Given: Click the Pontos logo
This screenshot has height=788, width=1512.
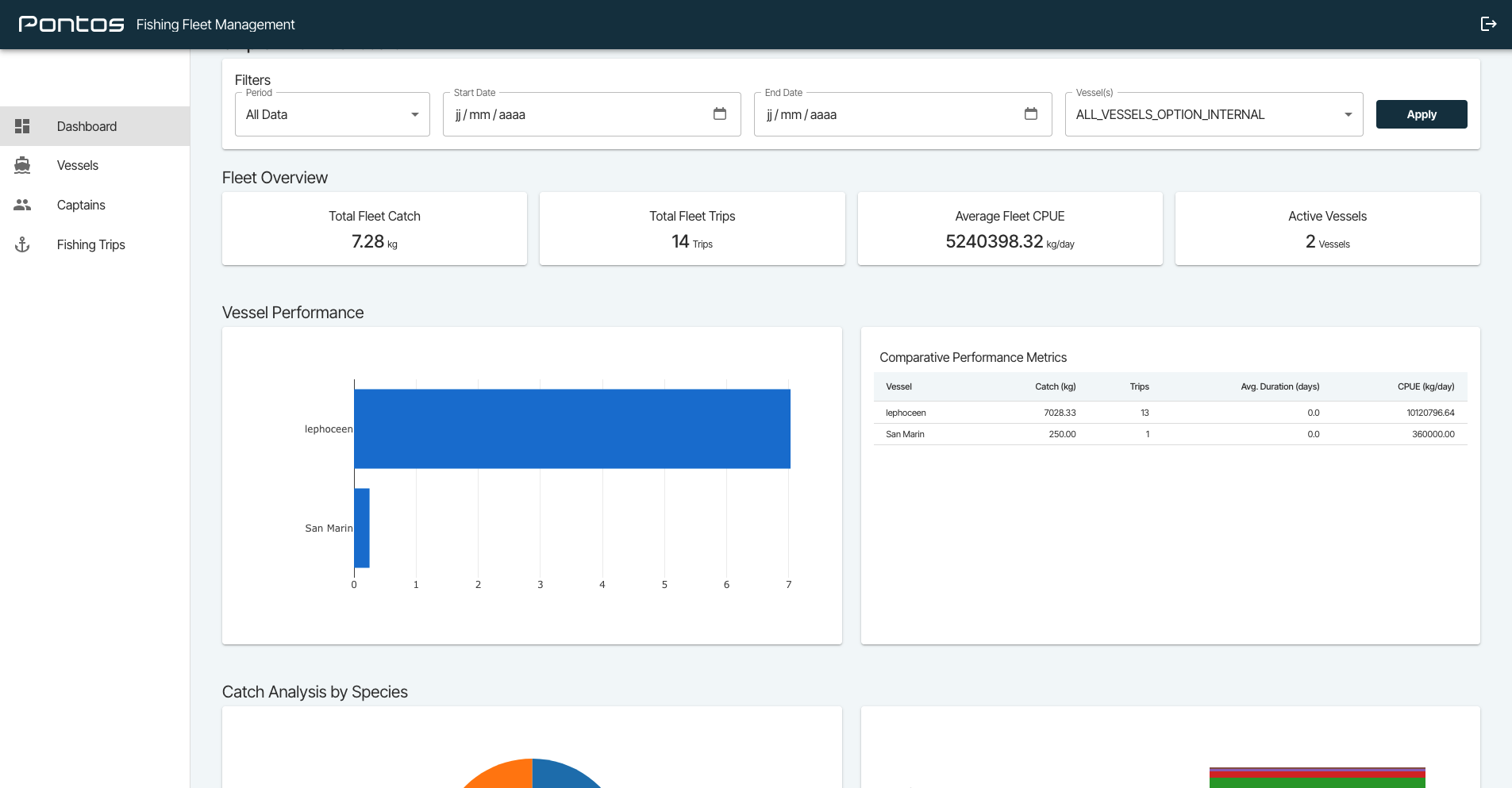Looking at the screenshot, I should click(71, 25).
